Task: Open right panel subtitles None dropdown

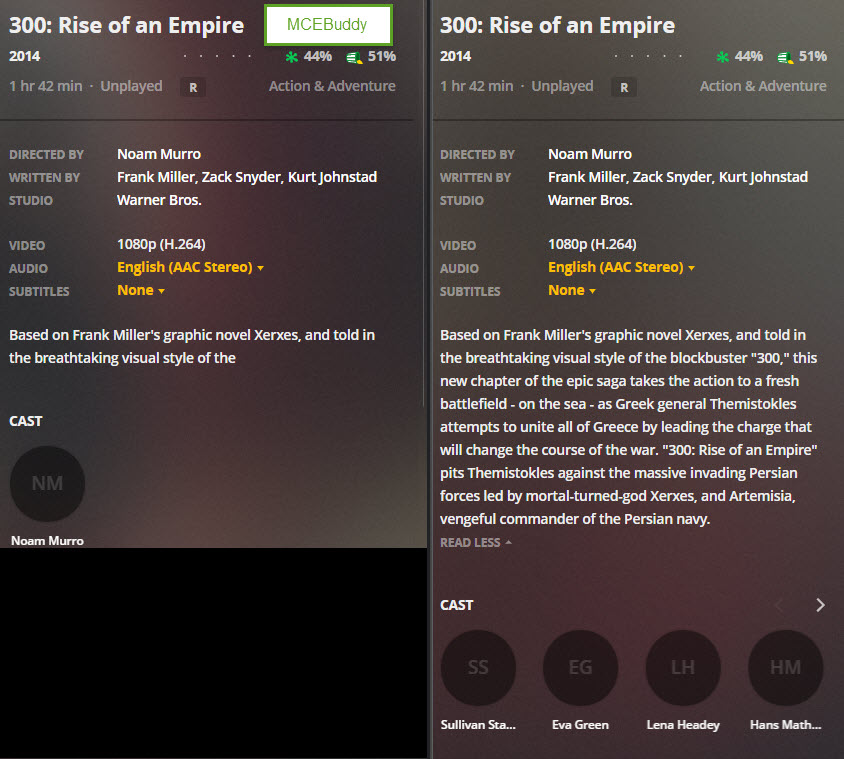Action: coord(572,290)
